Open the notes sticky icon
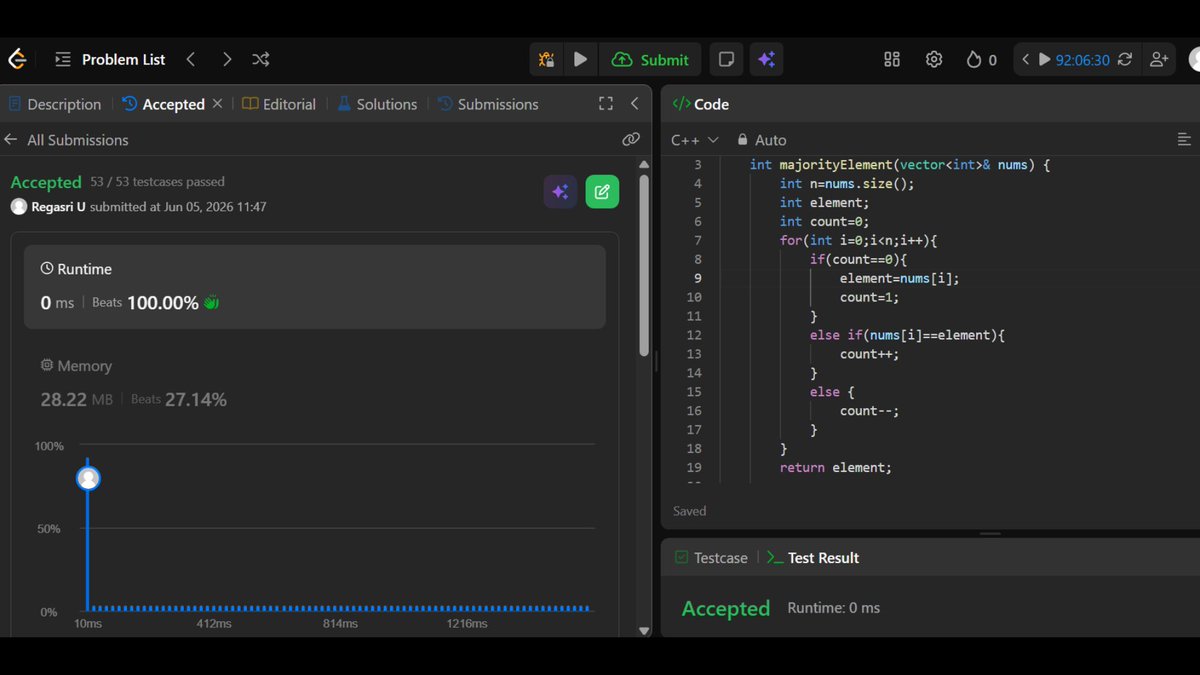The width and height of the screenshot is (1200, 675). click(x=725, y=60)
